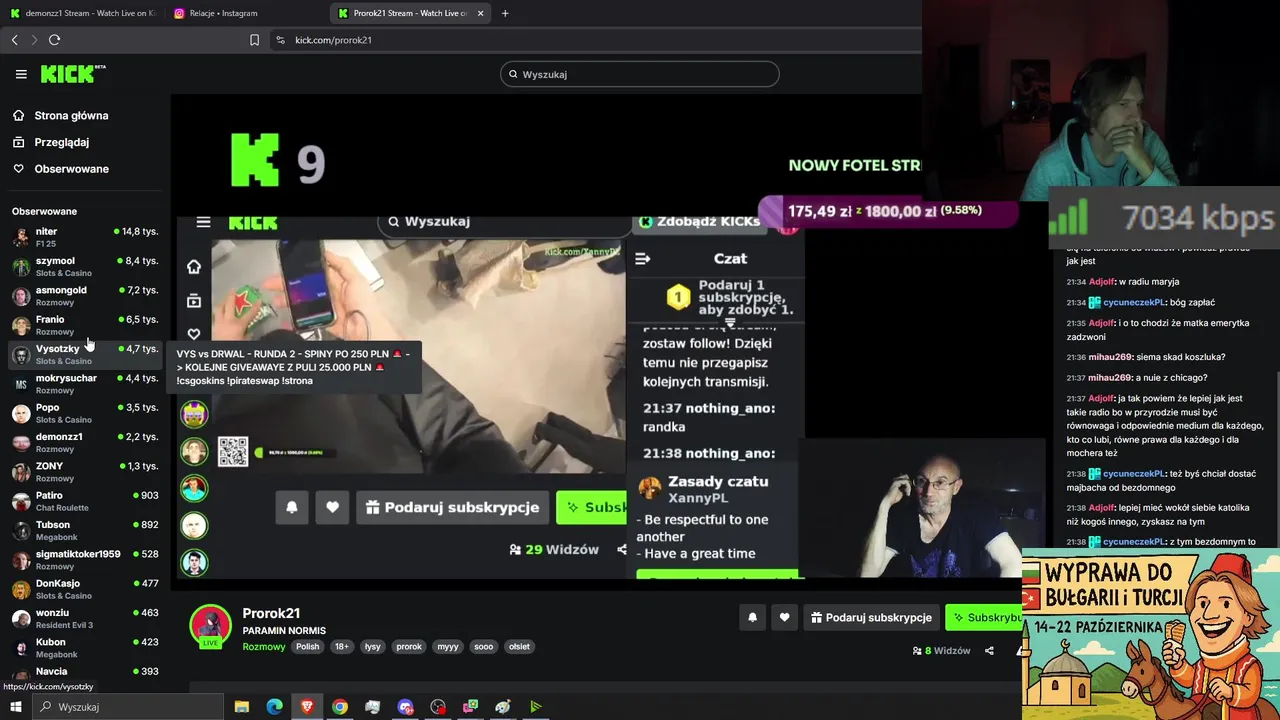Open File Explorer from the taskbar
The height and width of the screenshot is (720, 1280).
point(242,707)
